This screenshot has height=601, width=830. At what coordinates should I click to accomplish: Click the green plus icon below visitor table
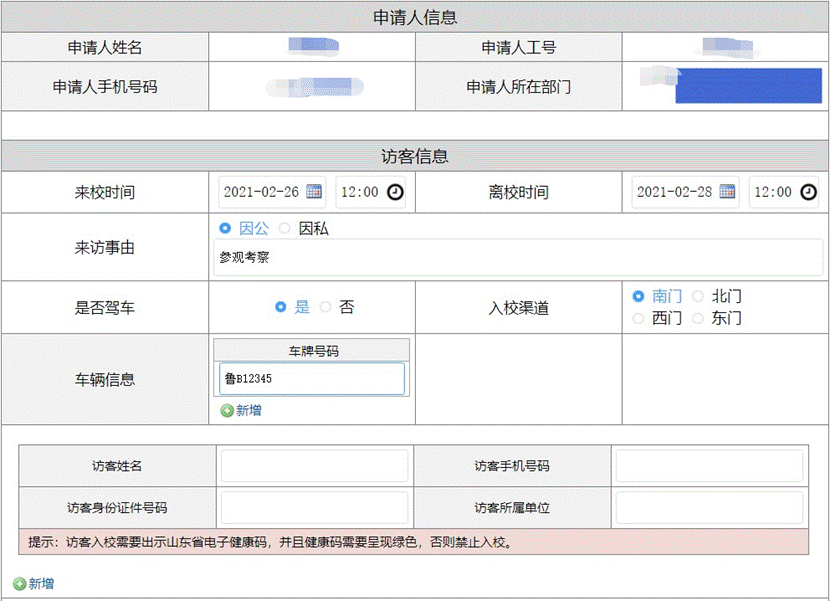(20, 584)
